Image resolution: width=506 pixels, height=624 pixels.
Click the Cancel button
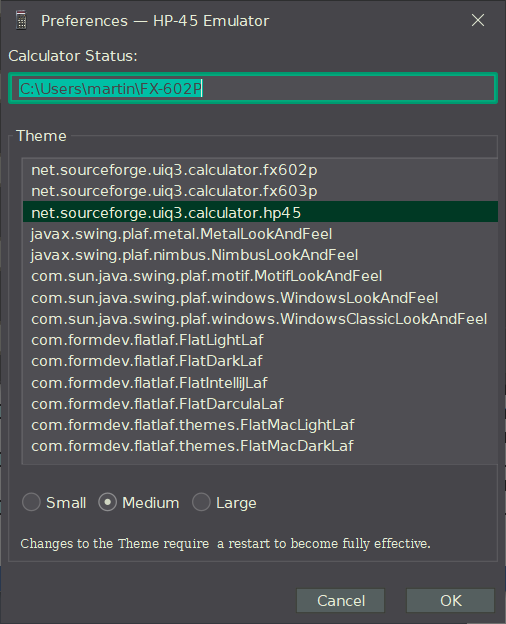[x=340, y=601]
